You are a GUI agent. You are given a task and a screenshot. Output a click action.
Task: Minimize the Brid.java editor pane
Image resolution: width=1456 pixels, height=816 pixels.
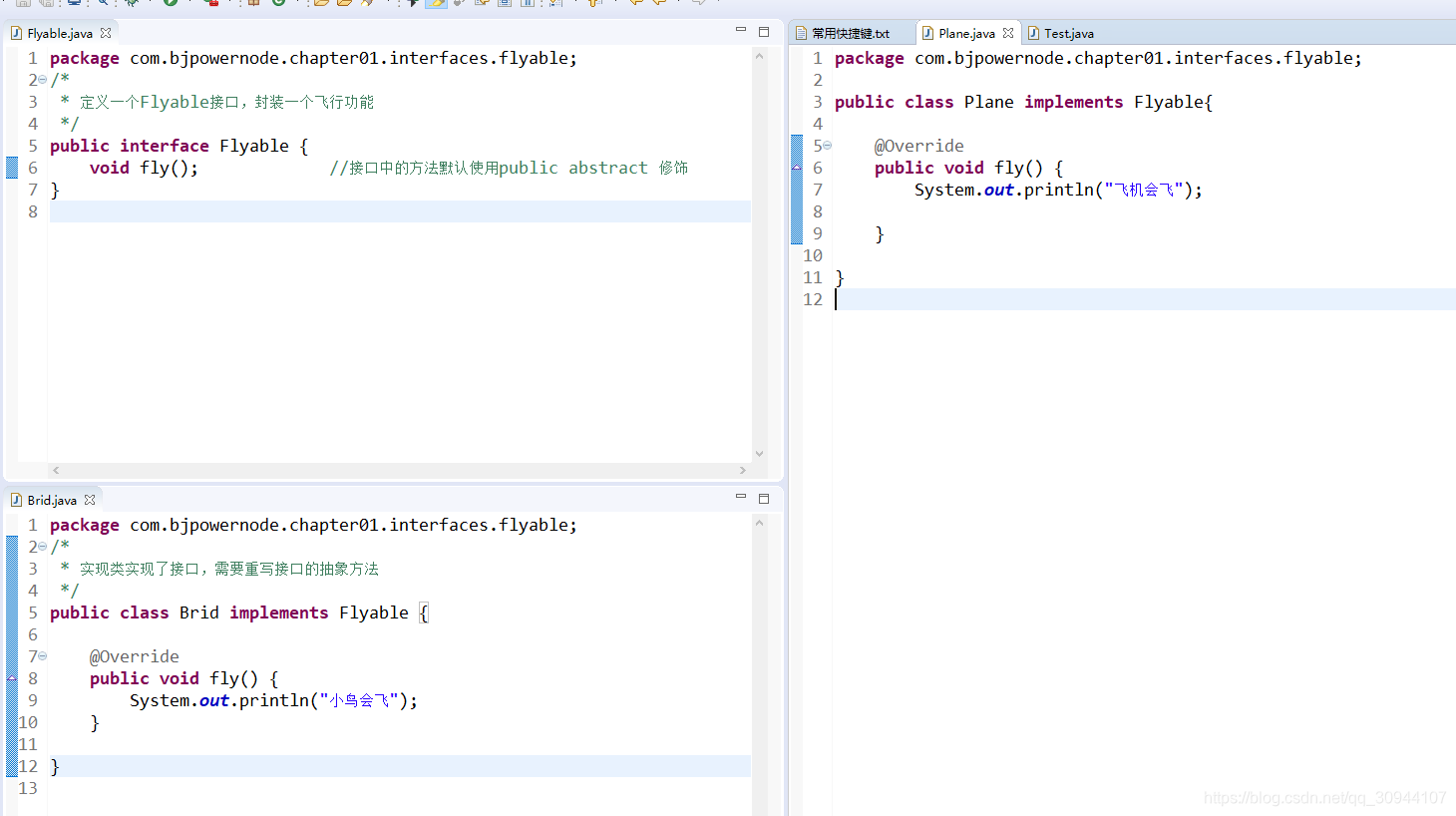click(741, 497)
